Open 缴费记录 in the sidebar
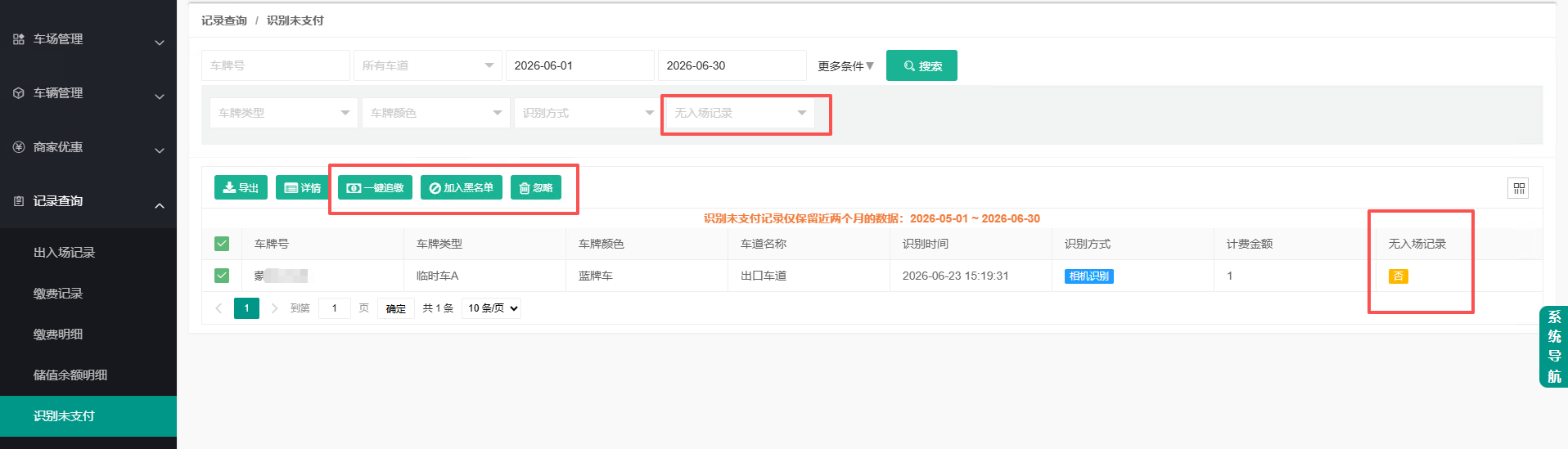 [58, 294]
